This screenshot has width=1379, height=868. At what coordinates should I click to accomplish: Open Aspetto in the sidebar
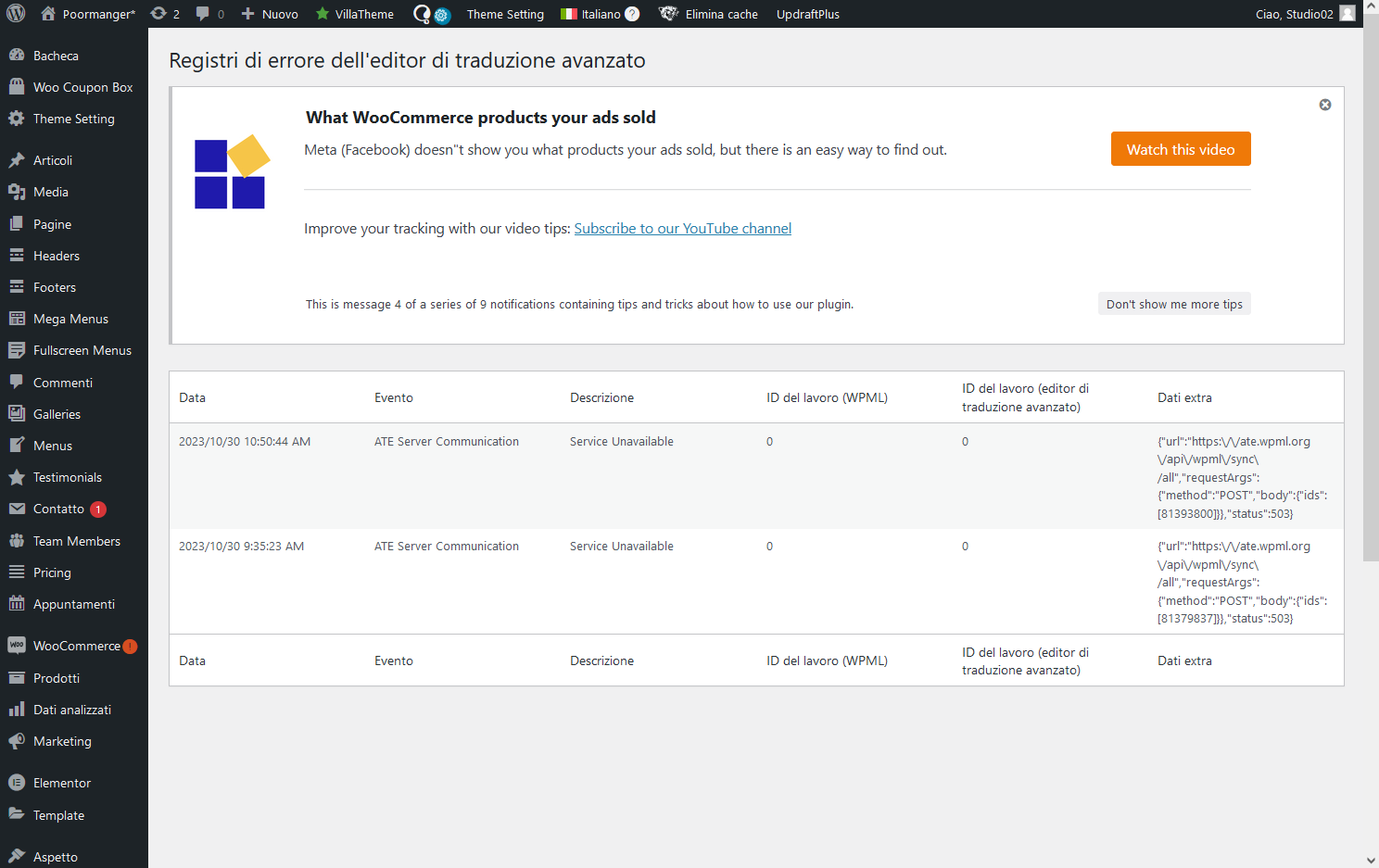pyautogui.click(x=74, y=857)
